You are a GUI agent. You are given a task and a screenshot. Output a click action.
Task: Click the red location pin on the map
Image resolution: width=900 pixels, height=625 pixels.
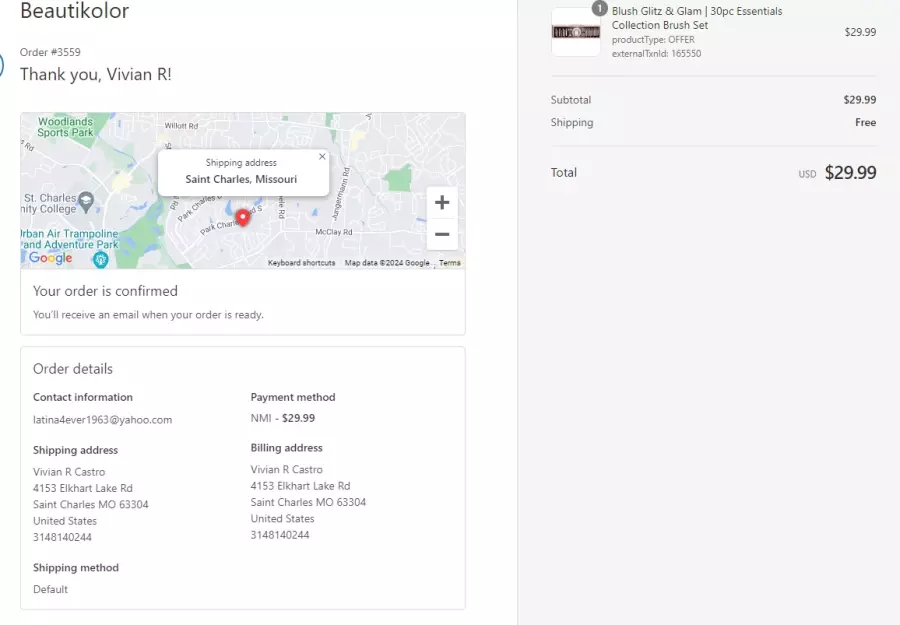[243, 218]
